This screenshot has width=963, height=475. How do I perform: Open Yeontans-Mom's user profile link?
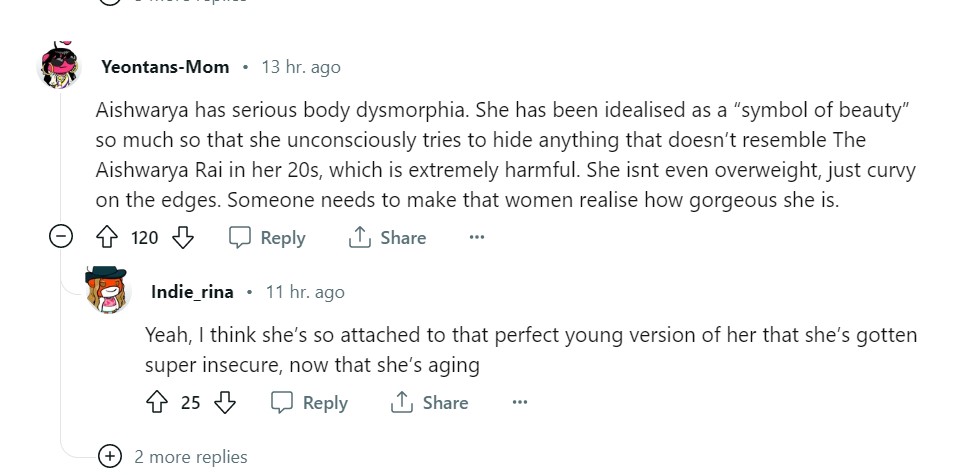coord(165,67)
